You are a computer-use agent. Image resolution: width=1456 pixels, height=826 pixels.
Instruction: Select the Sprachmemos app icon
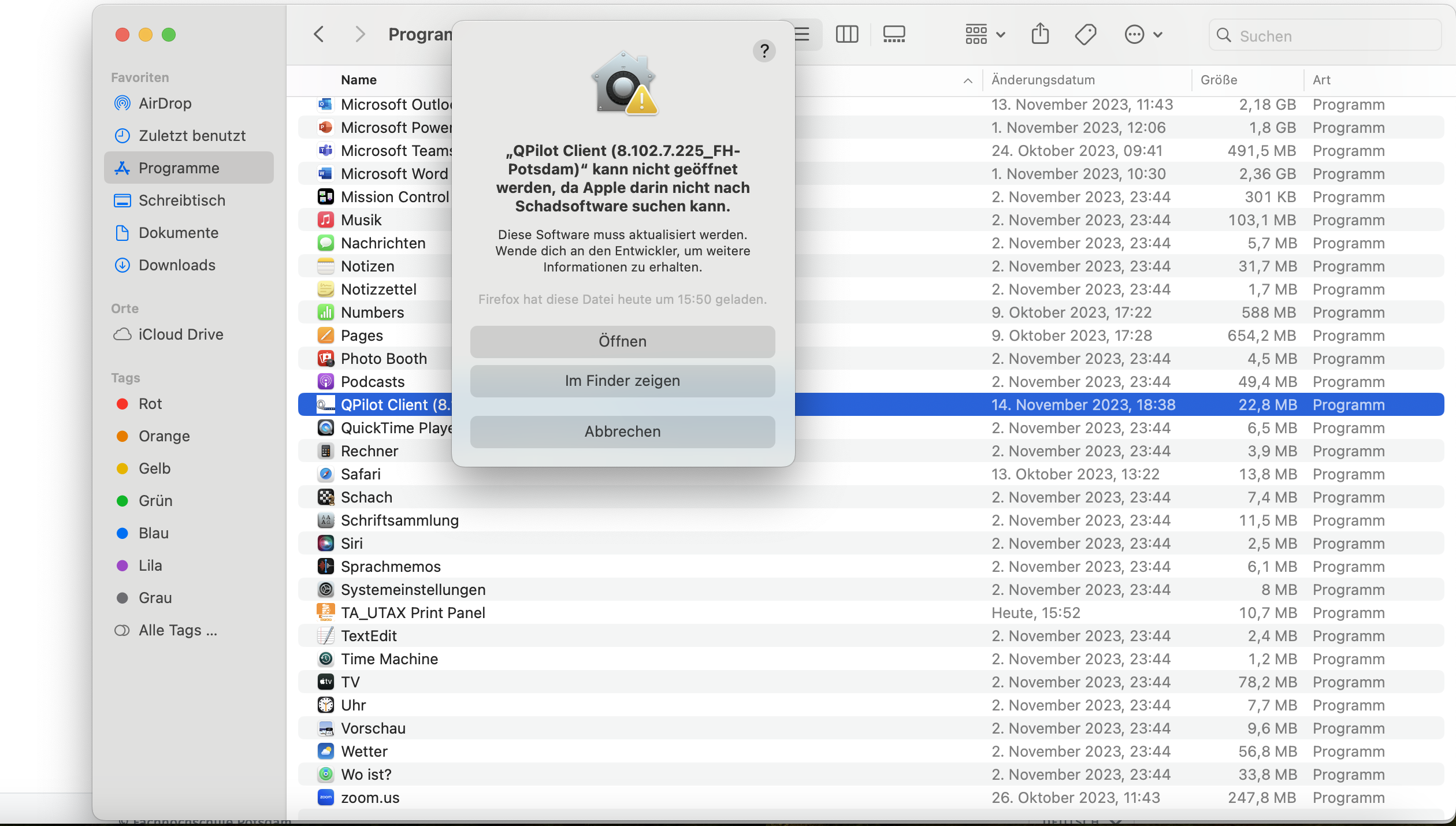click(326, 567)
